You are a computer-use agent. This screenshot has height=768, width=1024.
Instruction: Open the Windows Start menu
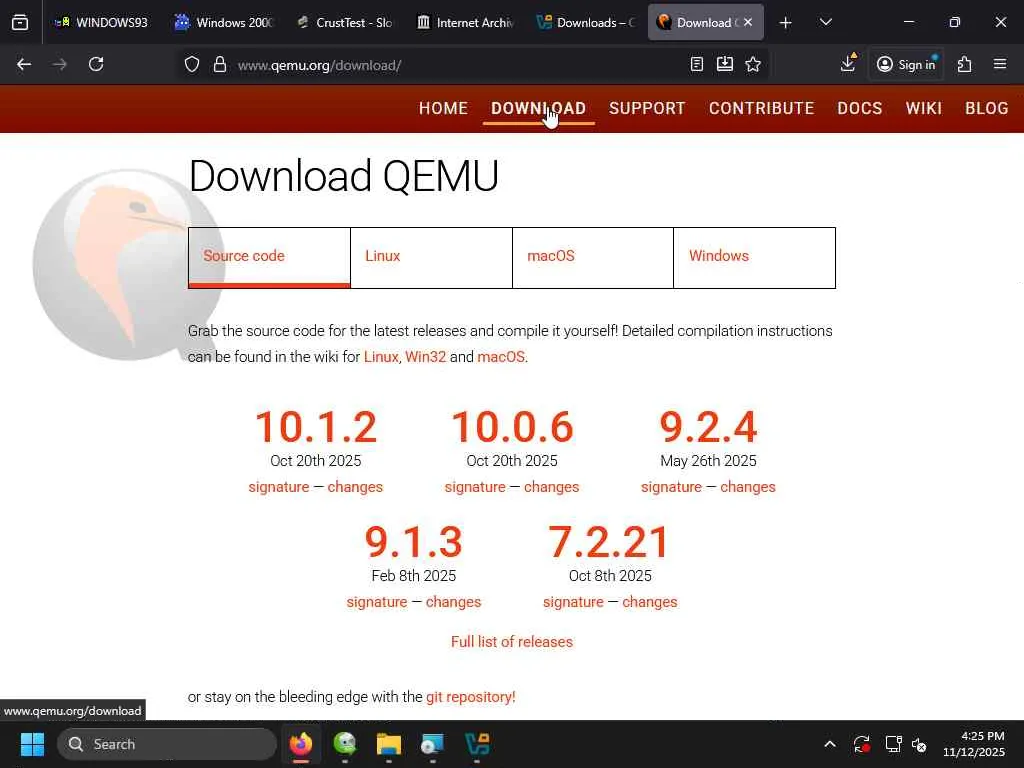[x=33, y=744]
